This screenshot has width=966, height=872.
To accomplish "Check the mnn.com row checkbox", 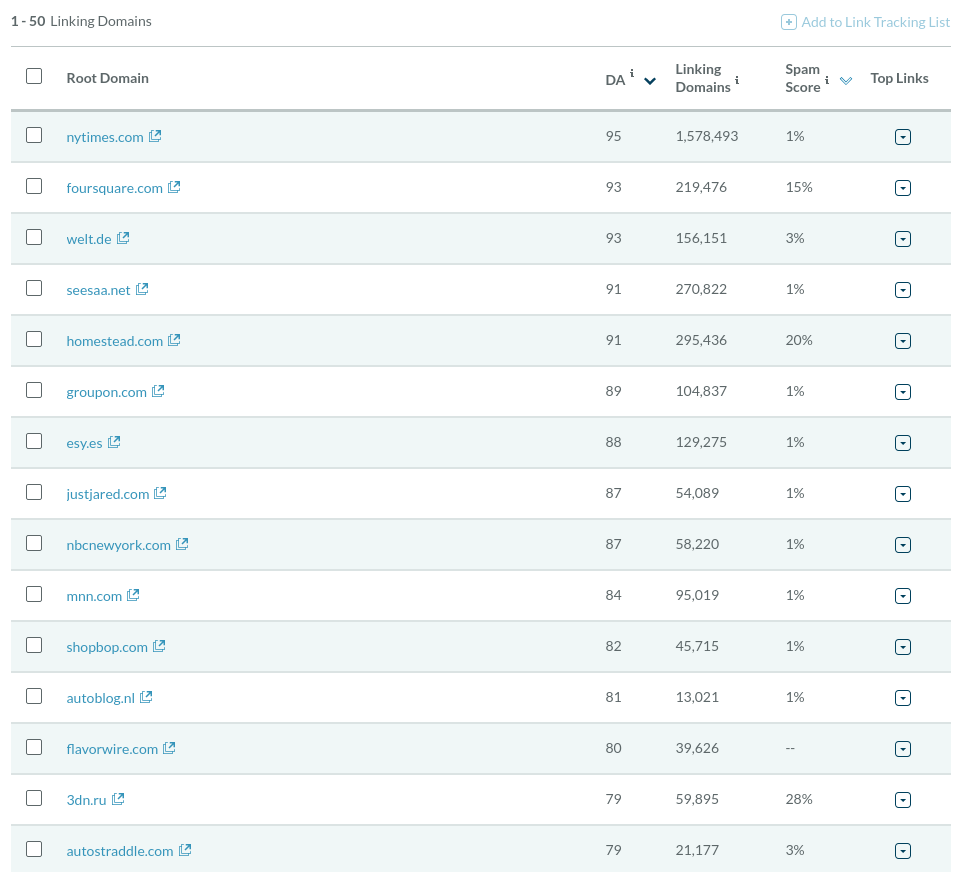I will [34, 594].
